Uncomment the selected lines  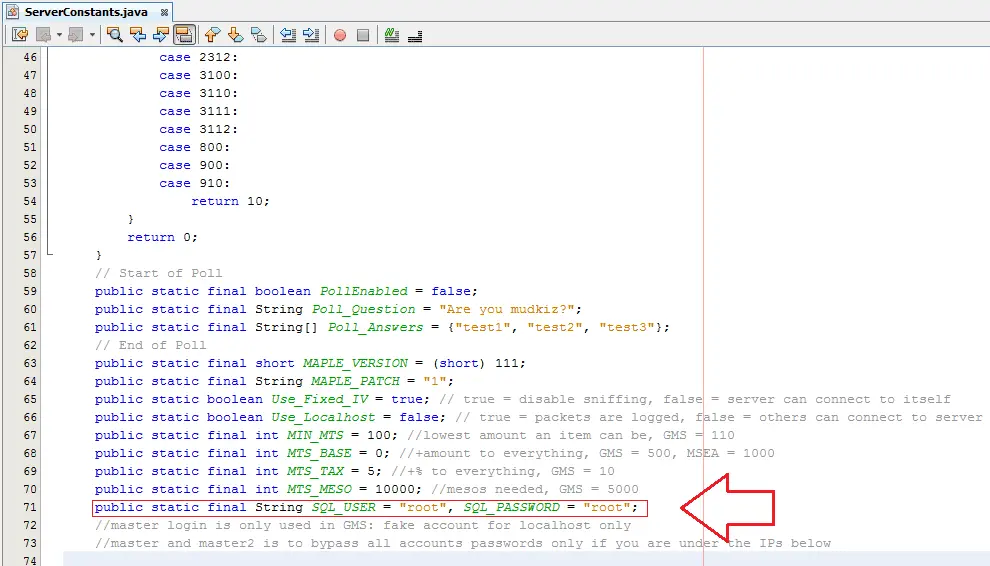coord(415,35)
